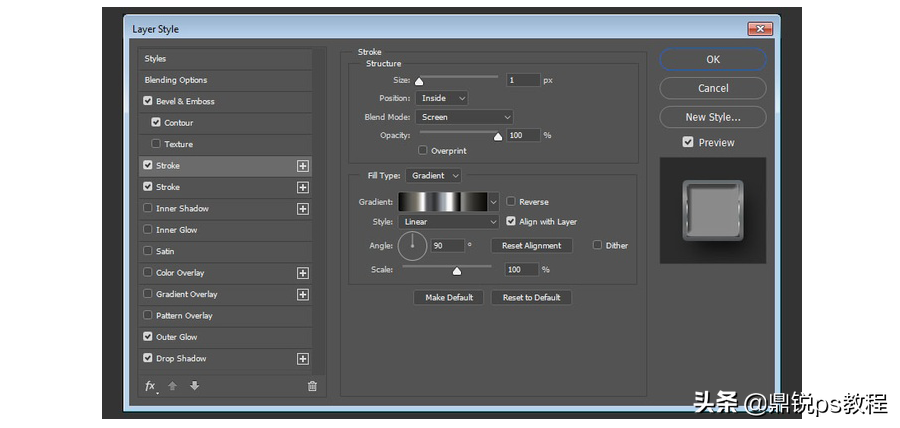Screen dimensions: 900x428
Task: Click the Angle value field
Action: click(x=448, y=246)
